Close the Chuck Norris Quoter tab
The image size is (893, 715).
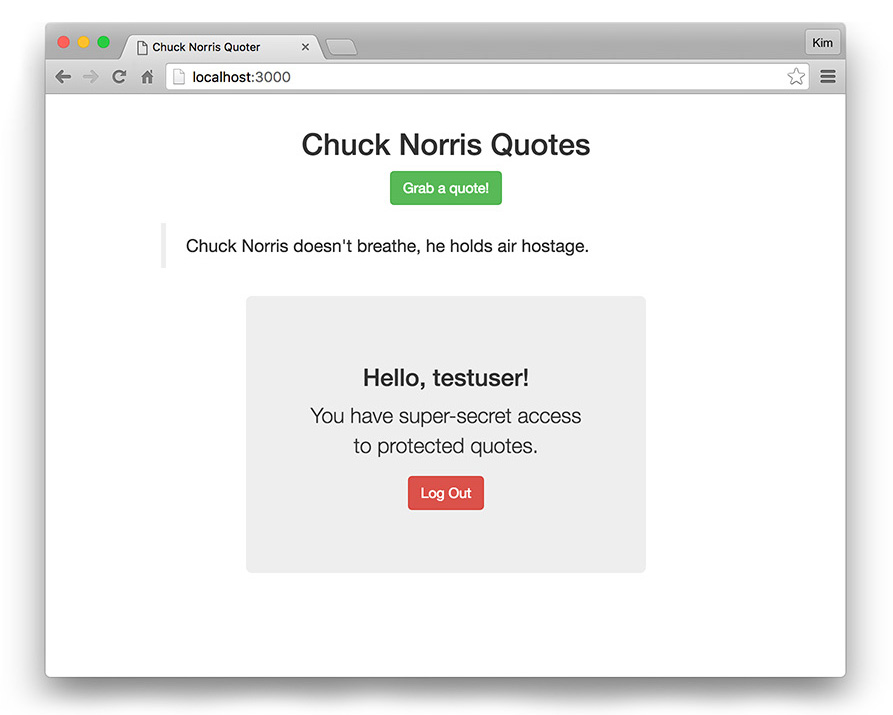click(305, 47)
